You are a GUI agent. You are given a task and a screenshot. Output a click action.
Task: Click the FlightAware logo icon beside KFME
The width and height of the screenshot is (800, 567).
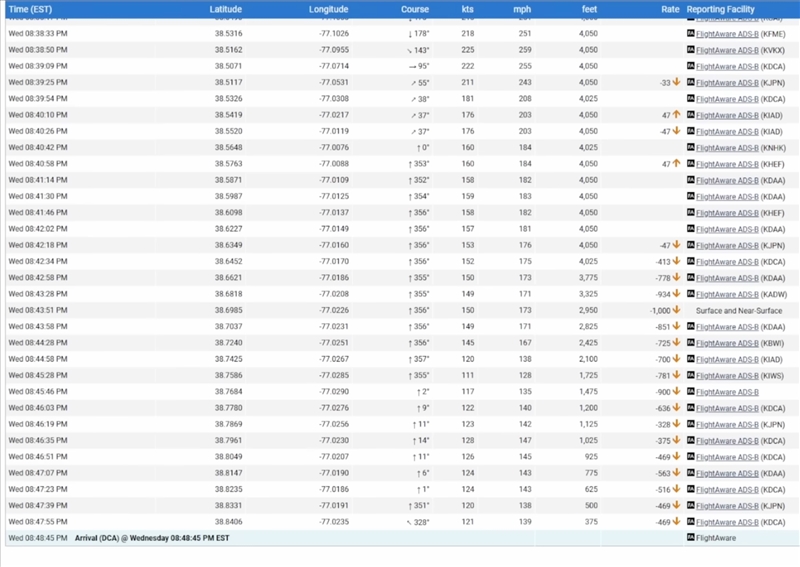(691, 33)
